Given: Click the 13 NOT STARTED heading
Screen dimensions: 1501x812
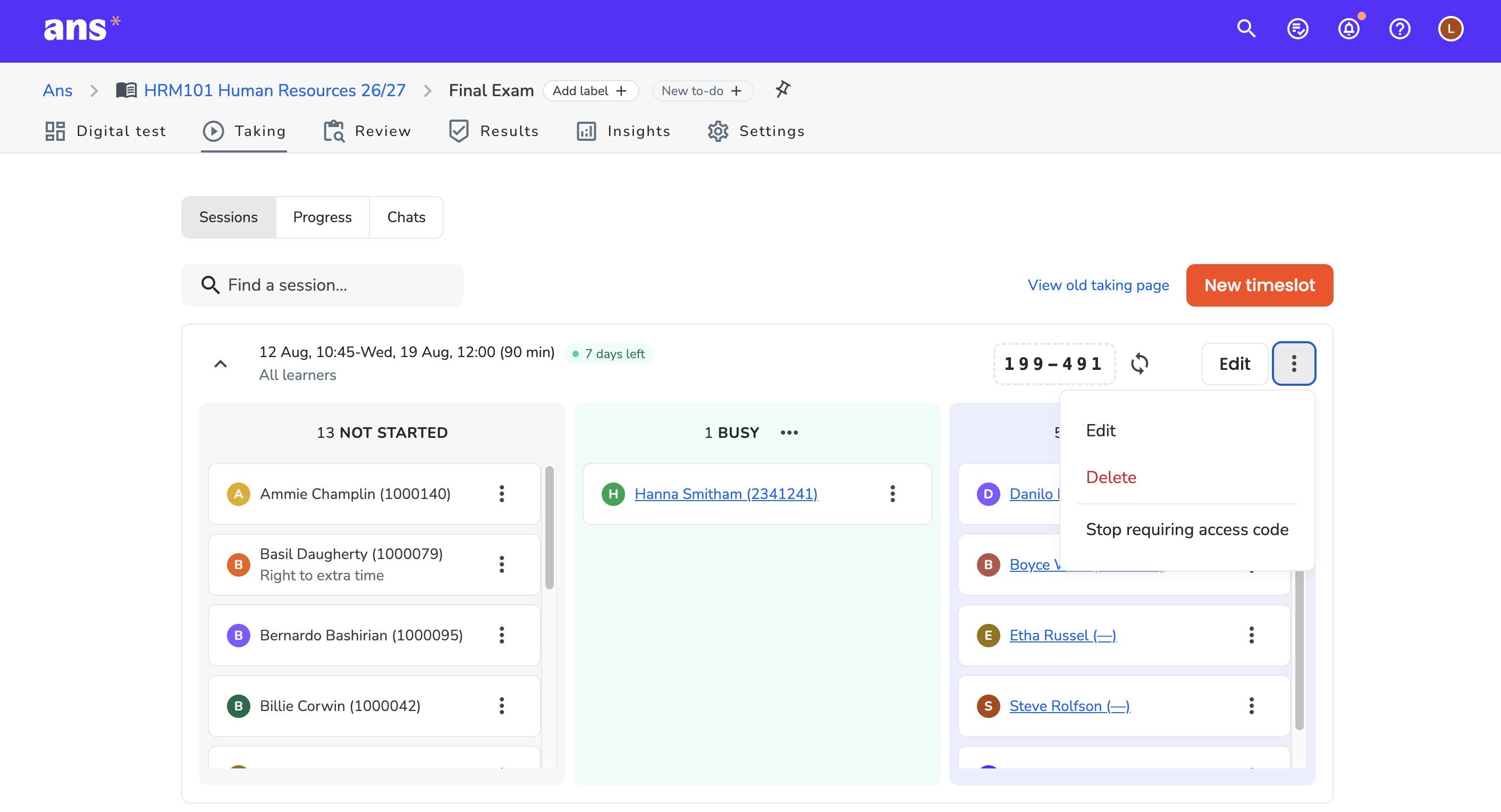Looking at the screenshot, I should [382, 432].
